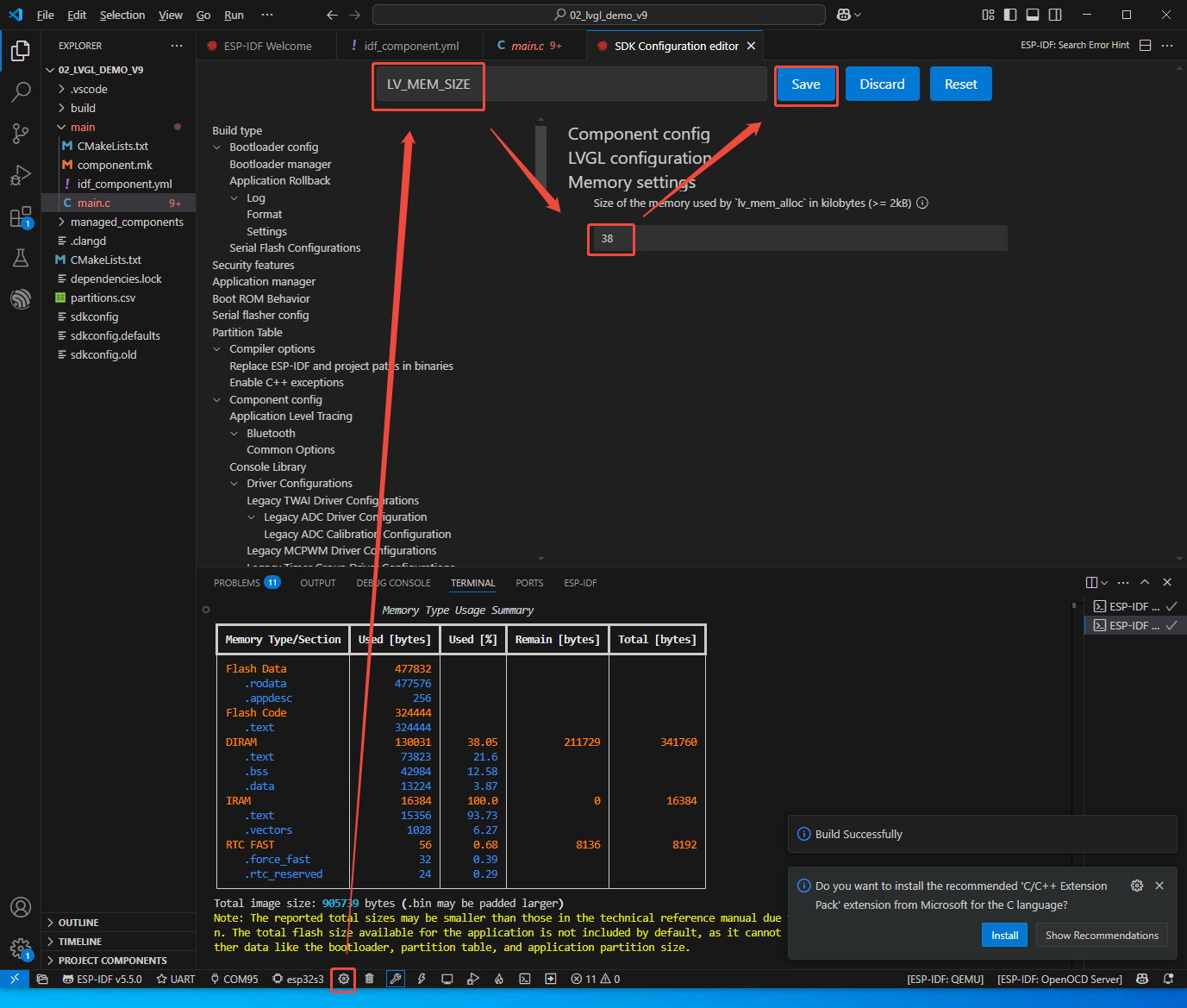Expand the build folder in Explorer
Image resolution: width=1187 pixels, height=1008 pixels.
[x=83, y=108]
